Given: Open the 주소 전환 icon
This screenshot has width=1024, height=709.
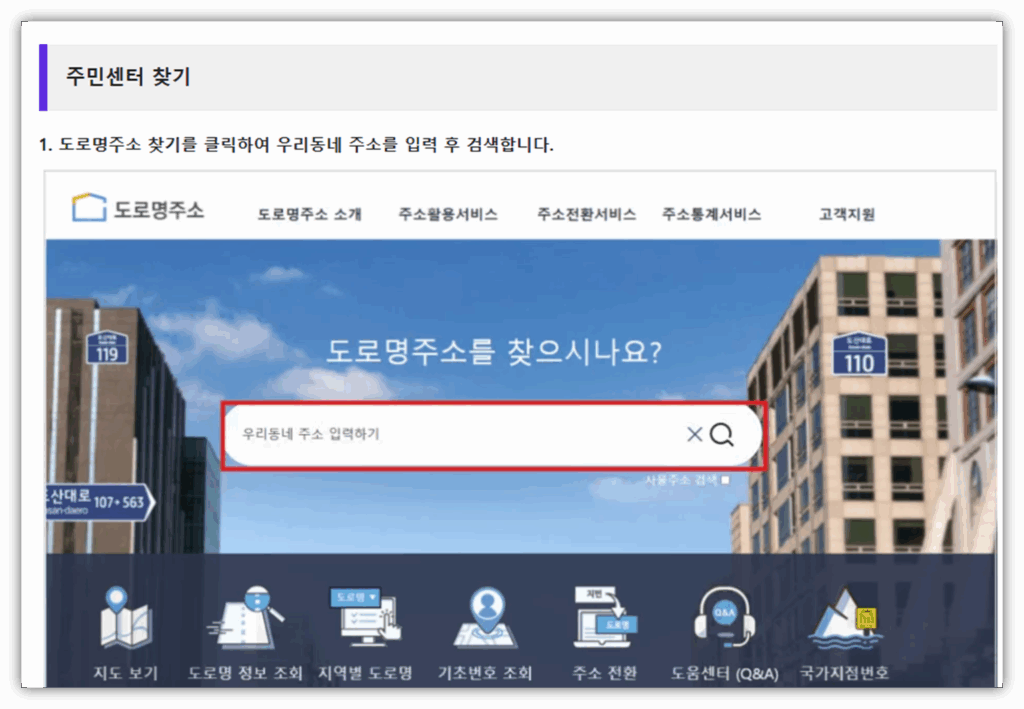Looking at the screenshot, I should click(605, 617).
